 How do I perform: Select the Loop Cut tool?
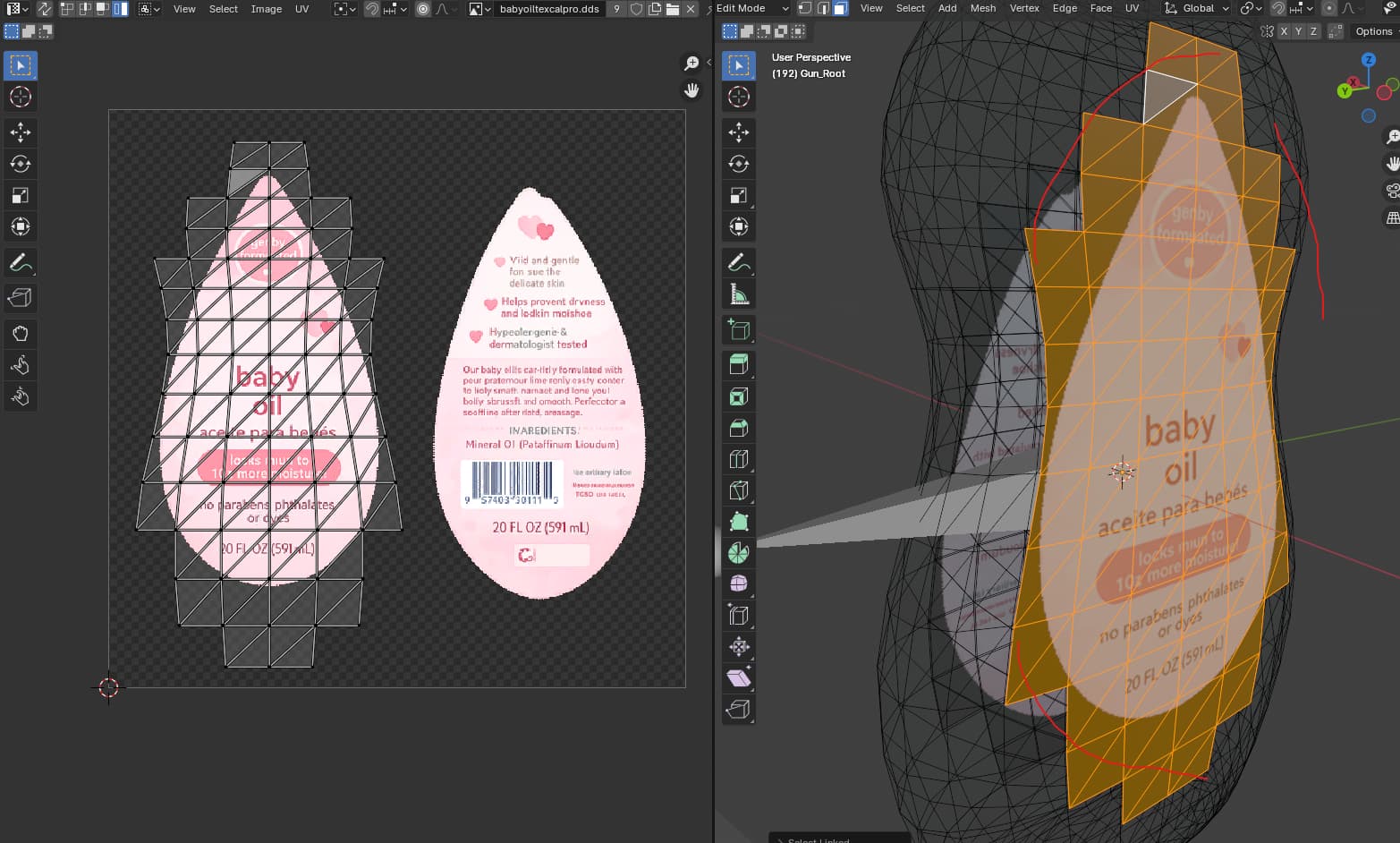pos(738,459)
